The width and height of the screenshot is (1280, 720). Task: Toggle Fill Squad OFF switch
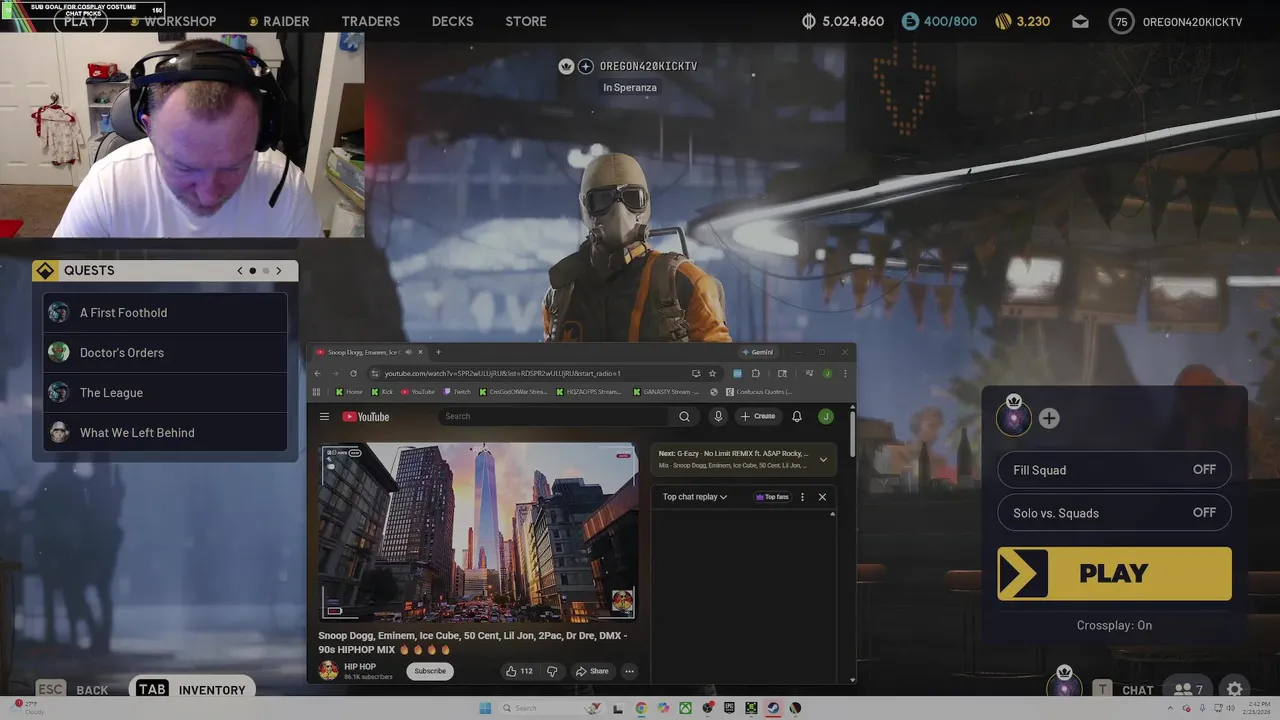pos(1204,470)
